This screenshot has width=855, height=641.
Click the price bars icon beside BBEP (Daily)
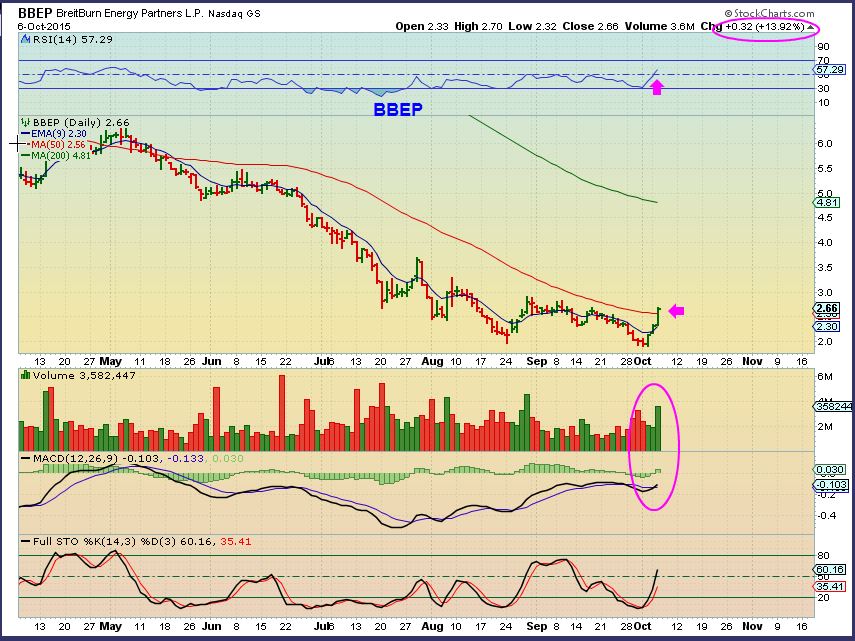pyautogui.click(x=25, y=122)
